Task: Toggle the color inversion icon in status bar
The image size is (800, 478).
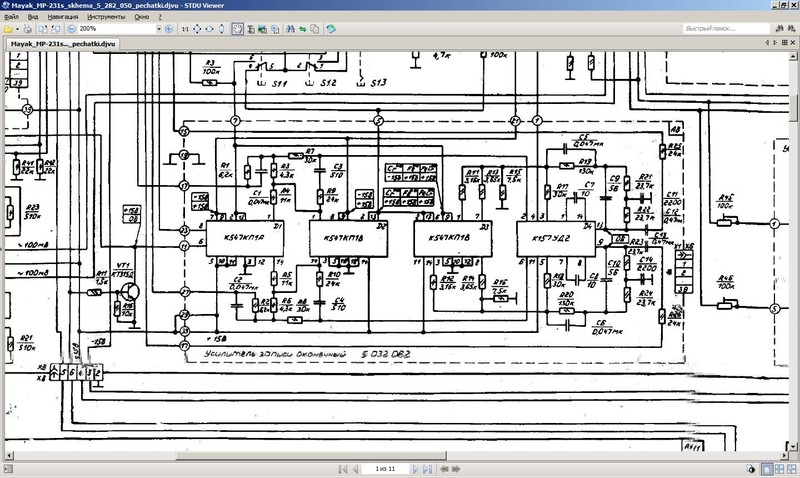Action: pyautogui.click(x=751, y=469)
